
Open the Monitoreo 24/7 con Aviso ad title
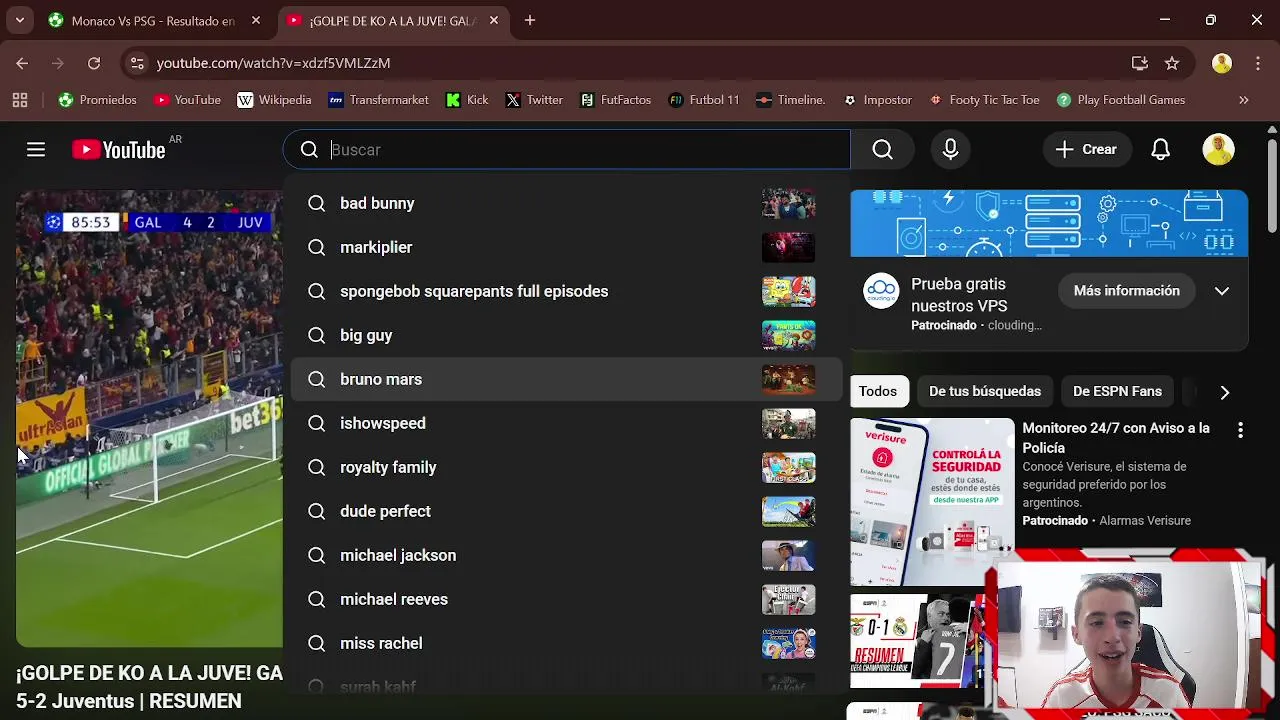1116,438
